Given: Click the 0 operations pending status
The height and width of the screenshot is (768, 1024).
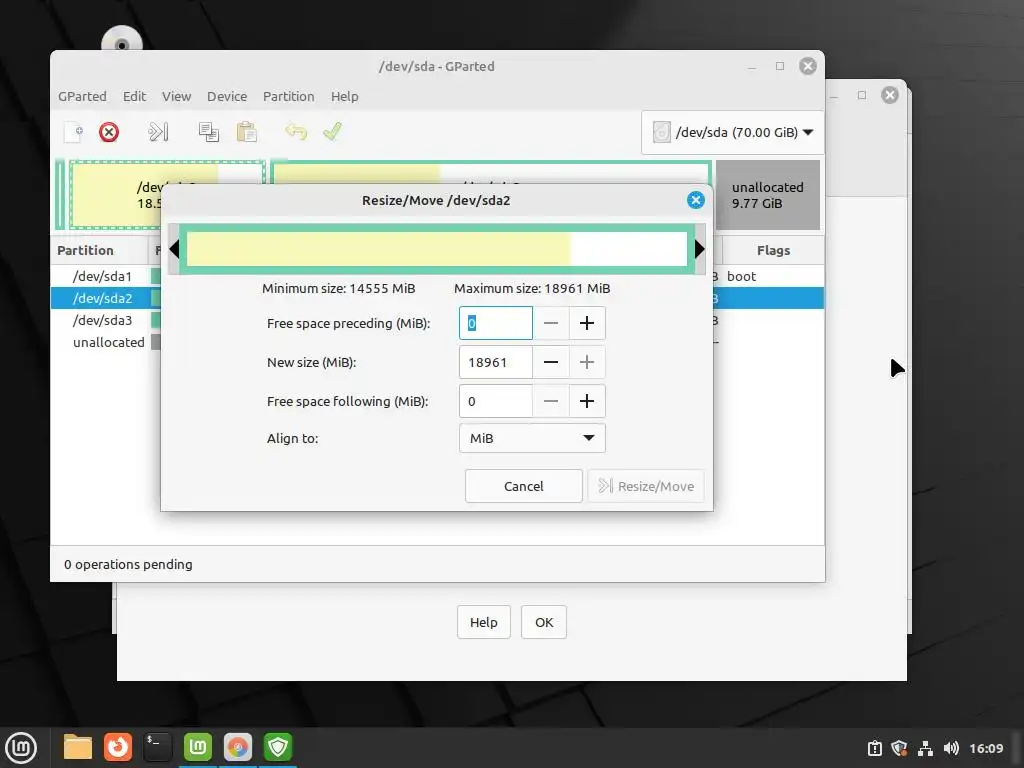Looking at the screenshot, I should [128, 564].
